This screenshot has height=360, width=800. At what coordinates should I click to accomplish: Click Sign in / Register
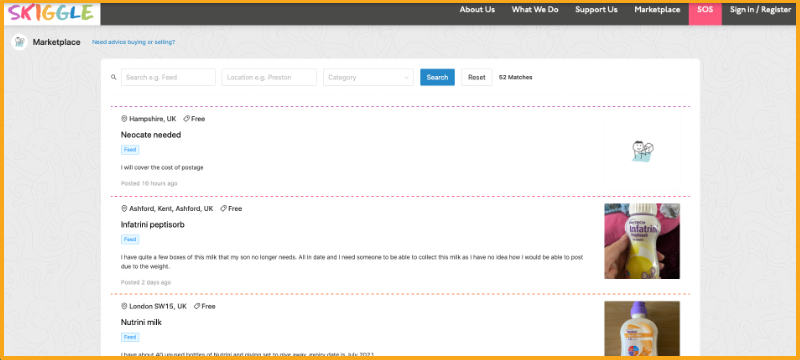click(760, 10)
